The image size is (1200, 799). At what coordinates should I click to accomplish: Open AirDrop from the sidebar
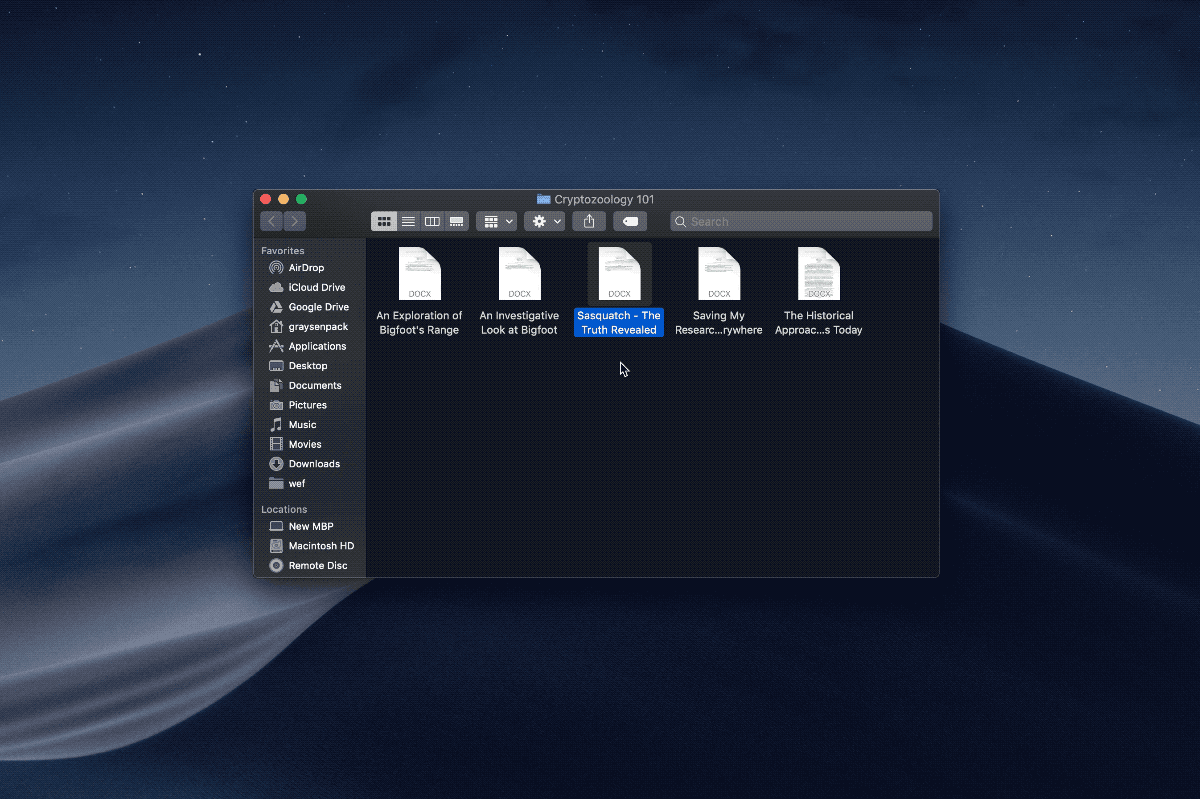(306, 268)
